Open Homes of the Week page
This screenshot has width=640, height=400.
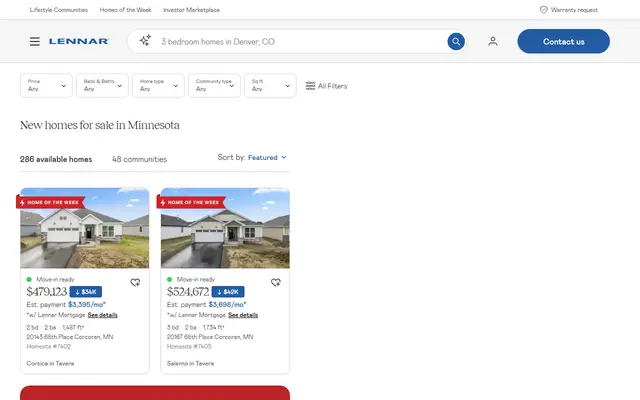pos(125,10)
